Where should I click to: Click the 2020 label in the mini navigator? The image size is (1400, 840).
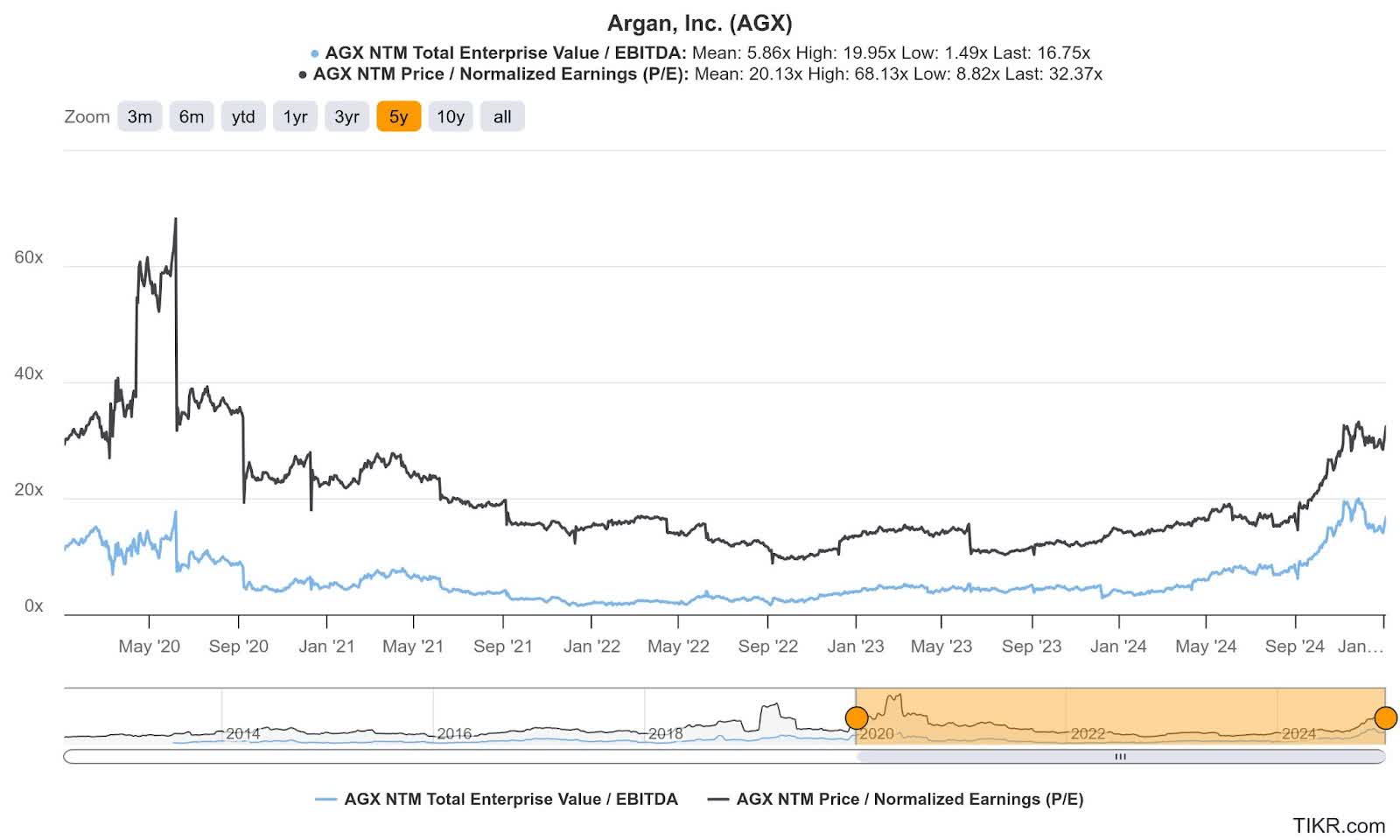tap(879, 735)
